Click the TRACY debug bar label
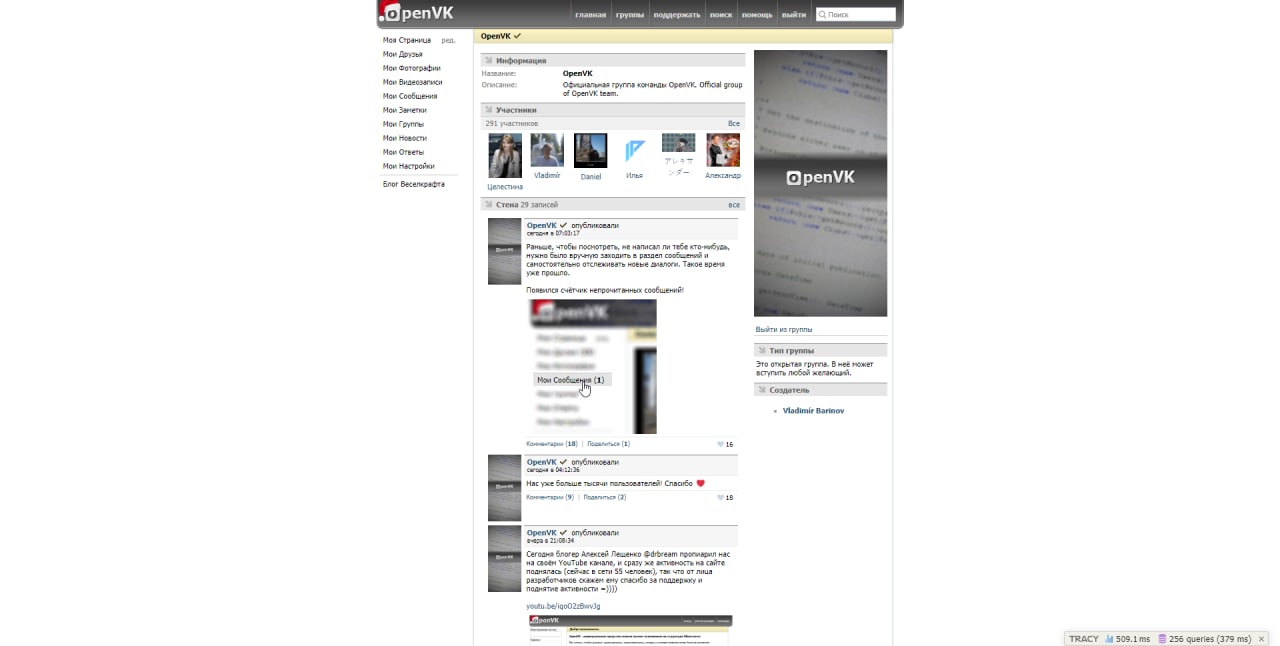The width and height of the screenshot is (1280, 646). coord(1083,639)
